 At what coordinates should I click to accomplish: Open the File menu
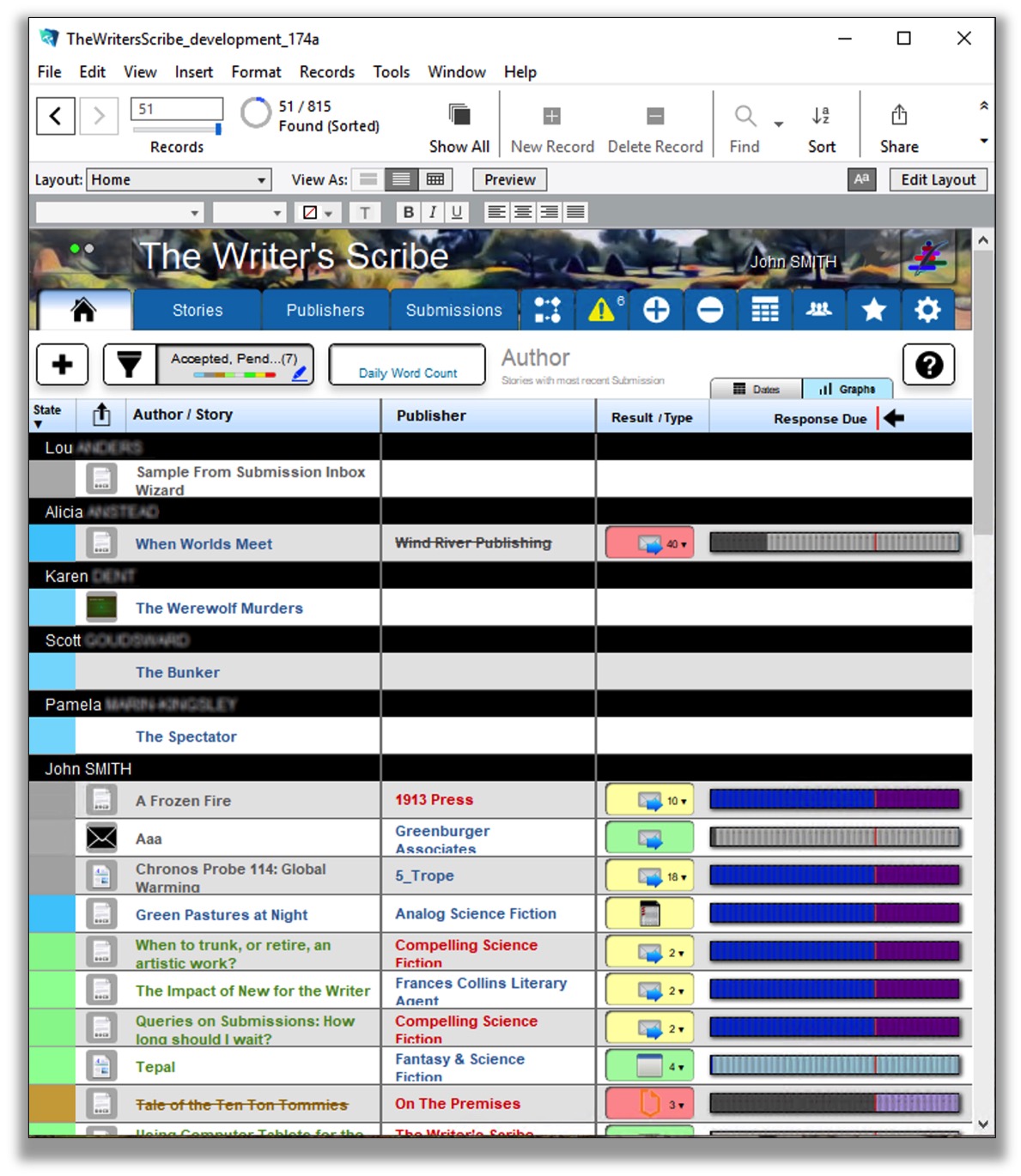(49, 72)
